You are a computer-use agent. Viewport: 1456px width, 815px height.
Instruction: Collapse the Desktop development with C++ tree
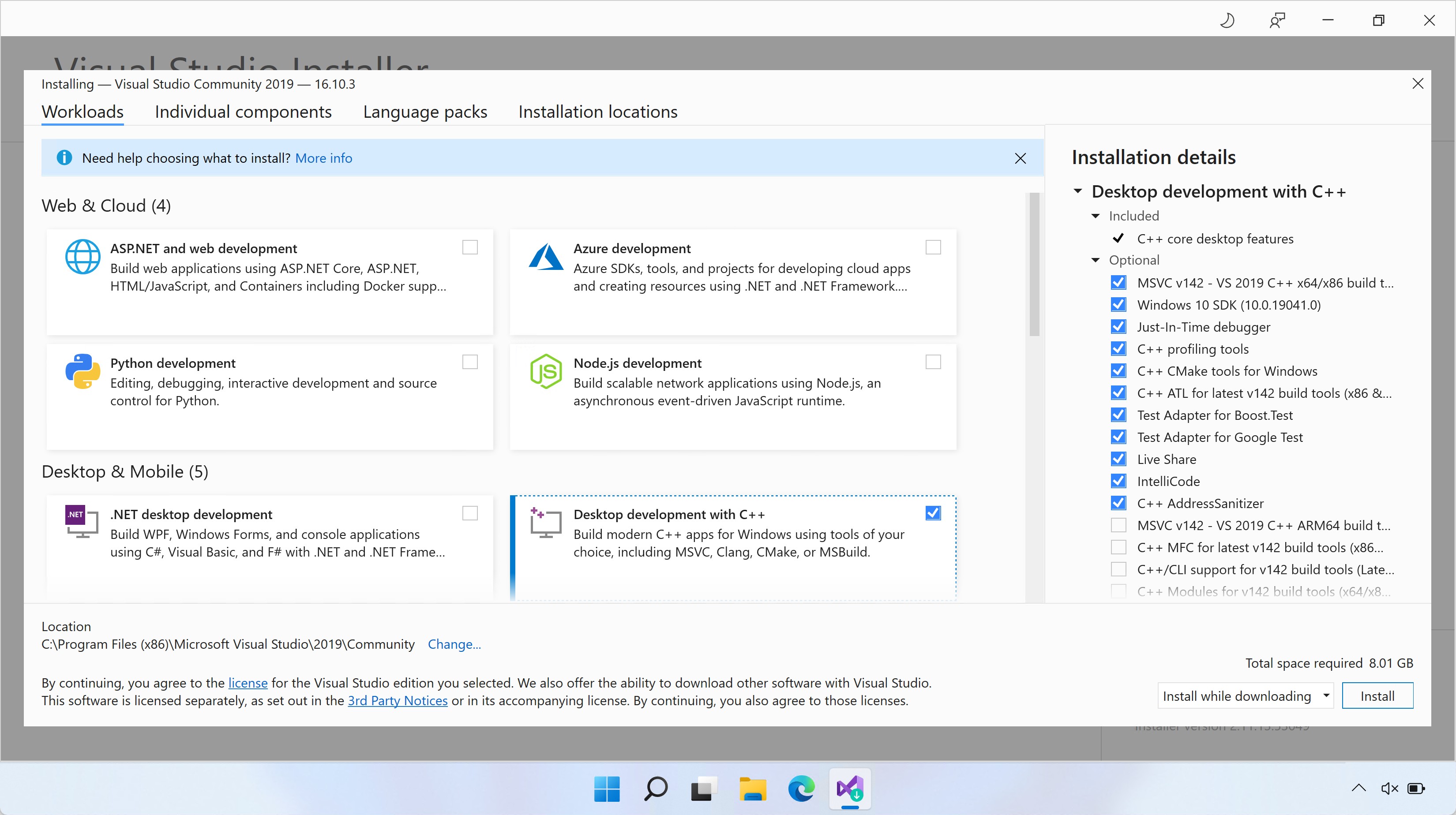(x=1078, y=191)
